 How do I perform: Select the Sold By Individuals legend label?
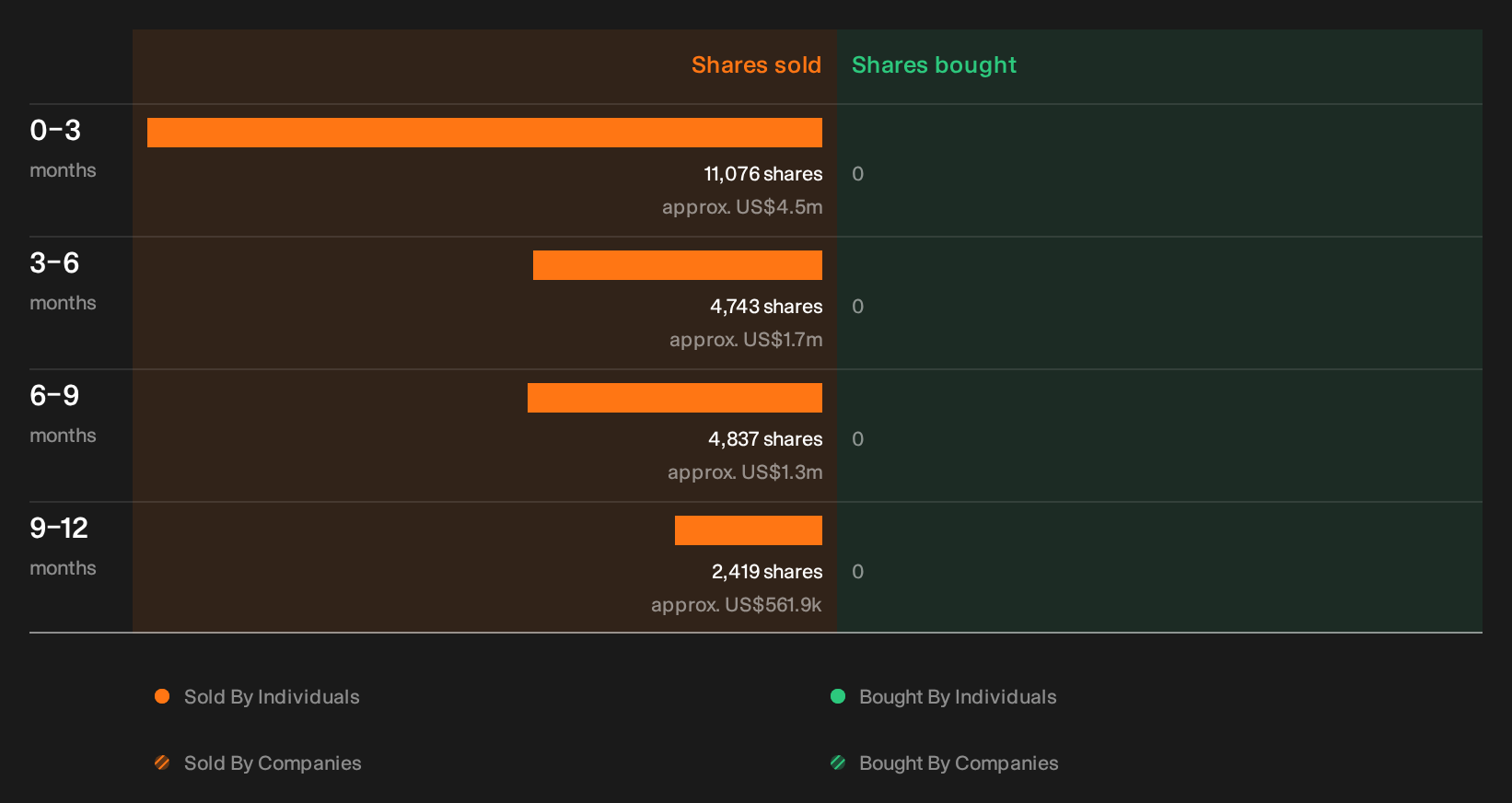(272, 697)
